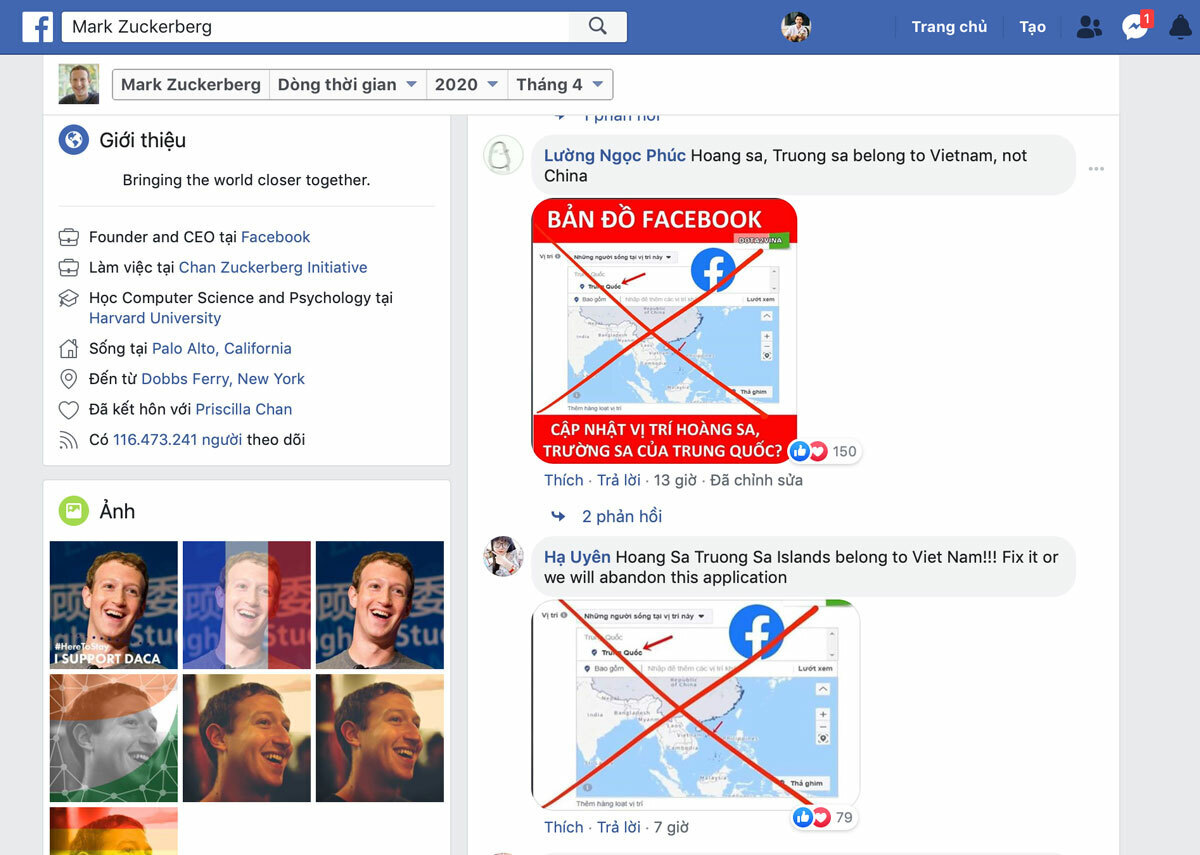Click Hạ Uyên commenter name
This screenshot has height=855, width=1200.
(x=577, y=557)
